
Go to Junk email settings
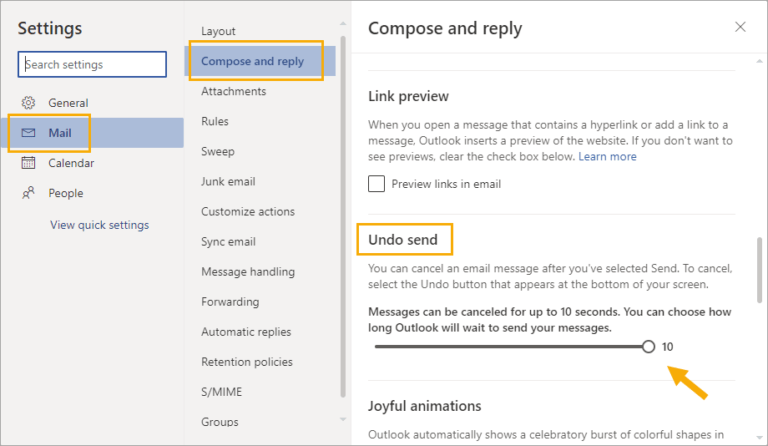(x=228, y=181)
